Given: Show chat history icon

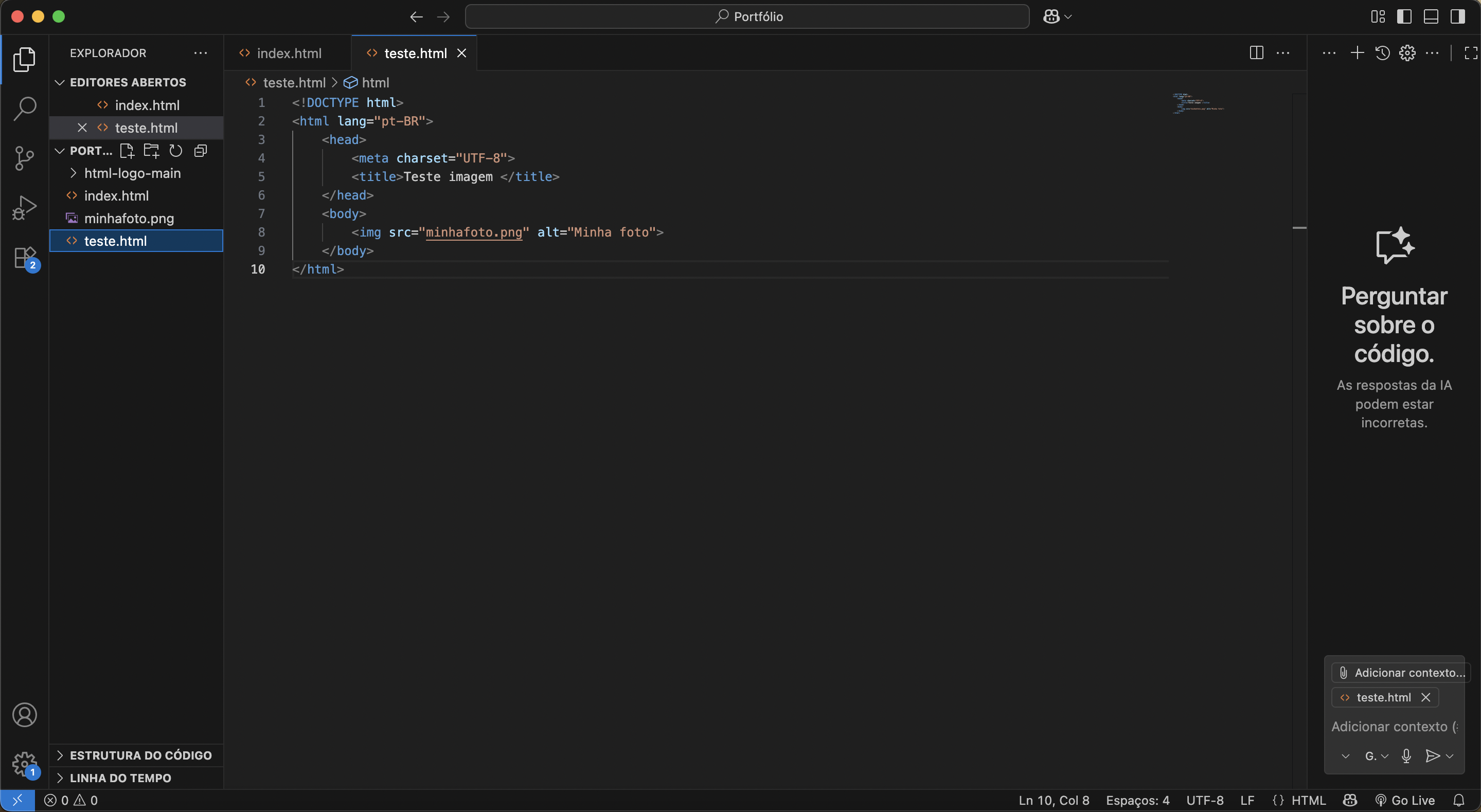Looking at the screenshot, I should pyautogui.click(x=1383, y=53).
